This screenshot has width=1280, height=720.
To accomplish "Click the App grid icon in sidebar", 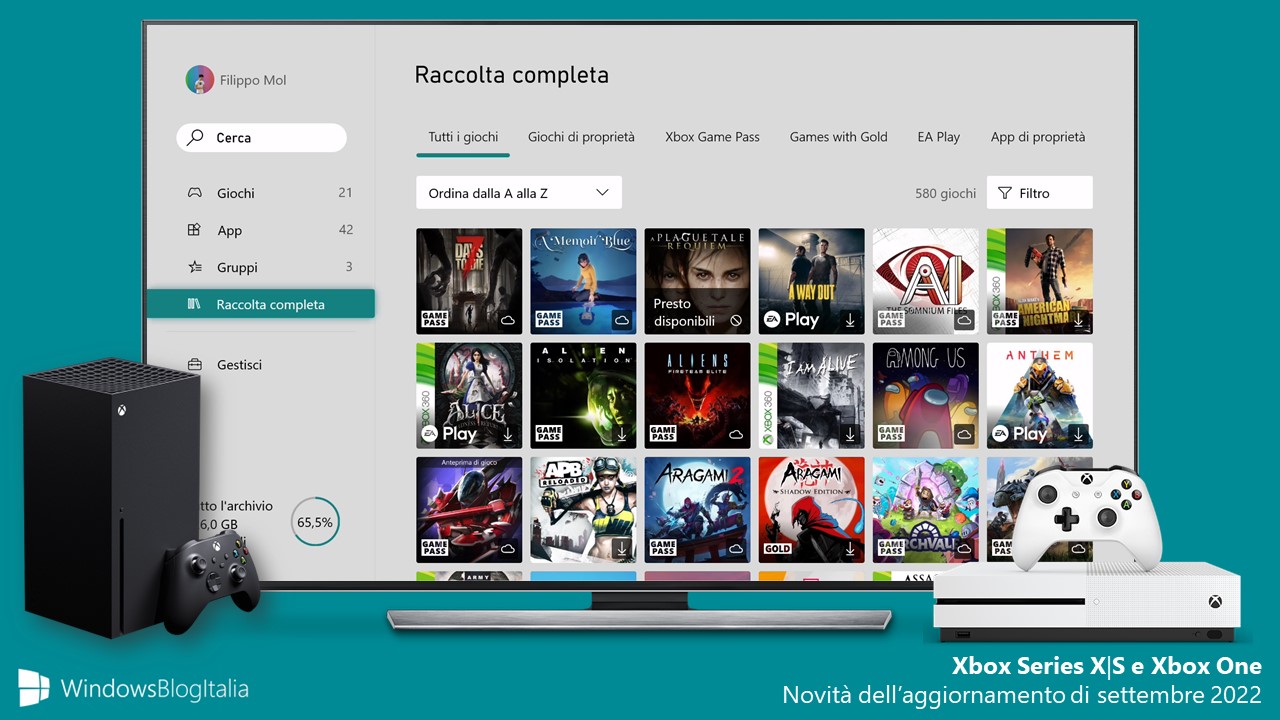I will 195,230.
